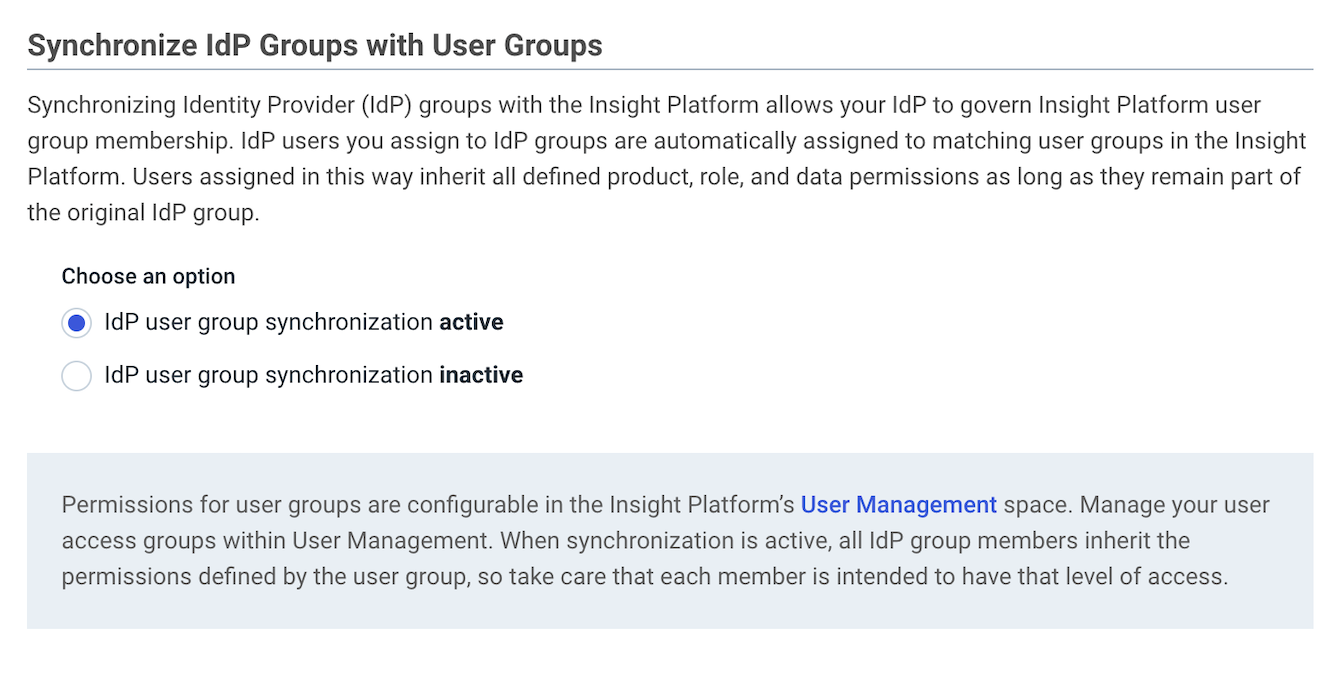Click the "Choose an option" label
Screen dimensions: 1342x674
point(148,276)
